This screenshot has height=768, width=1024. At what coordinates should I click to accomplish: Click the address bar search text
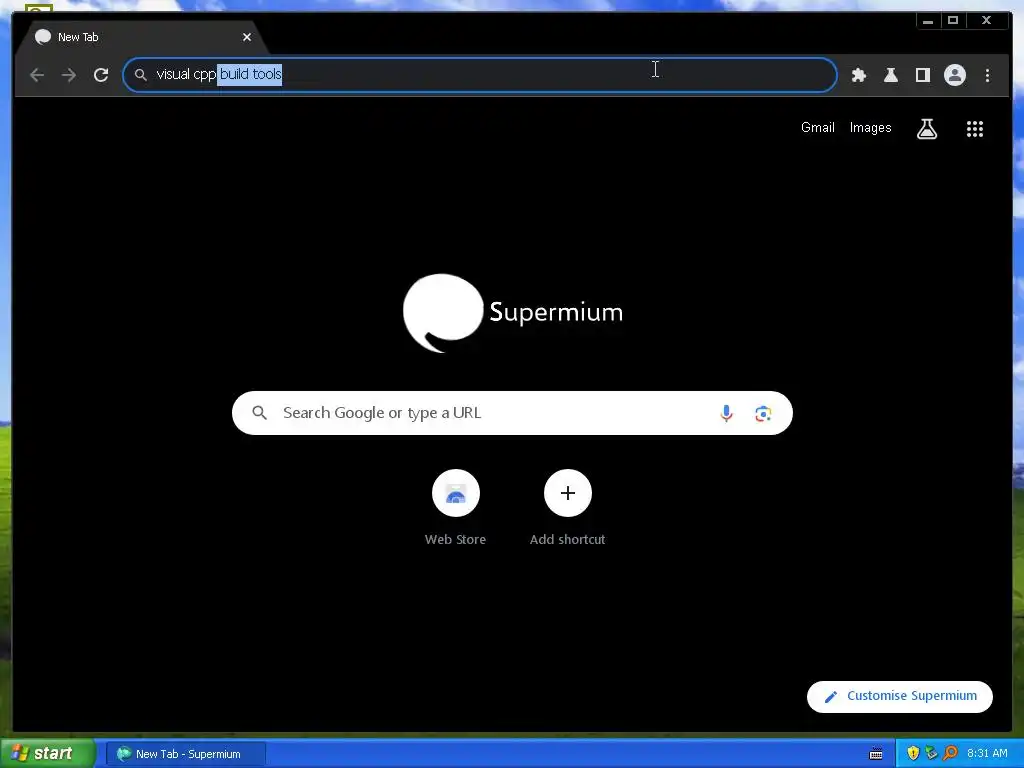219,74
